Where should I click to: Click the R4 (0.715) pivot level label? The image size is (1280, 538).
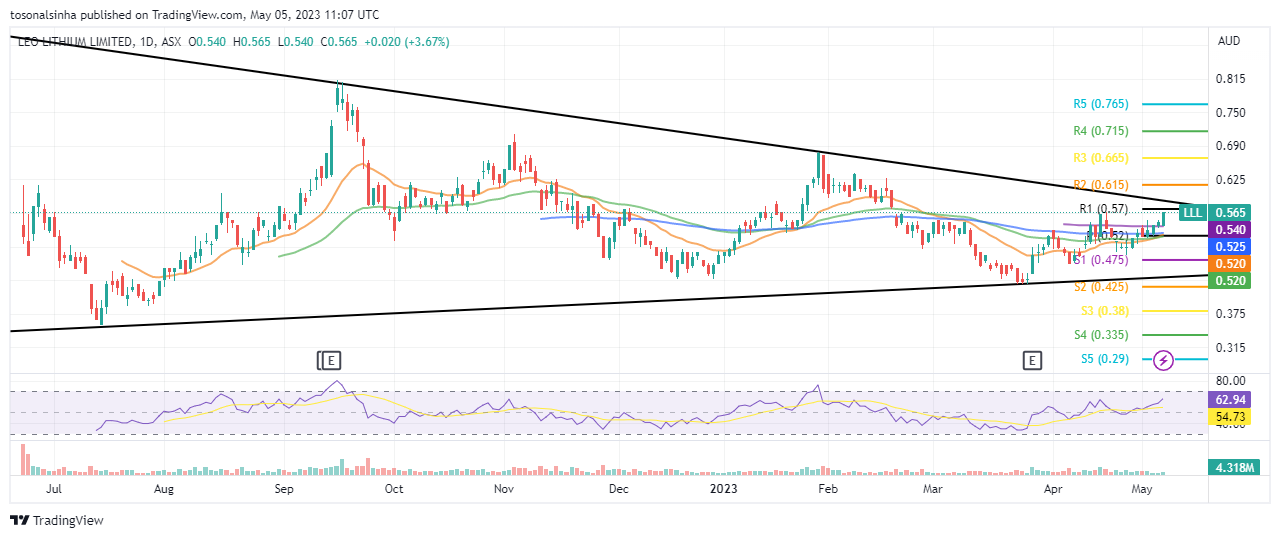pyautogui.click(x=1100, y=131)
